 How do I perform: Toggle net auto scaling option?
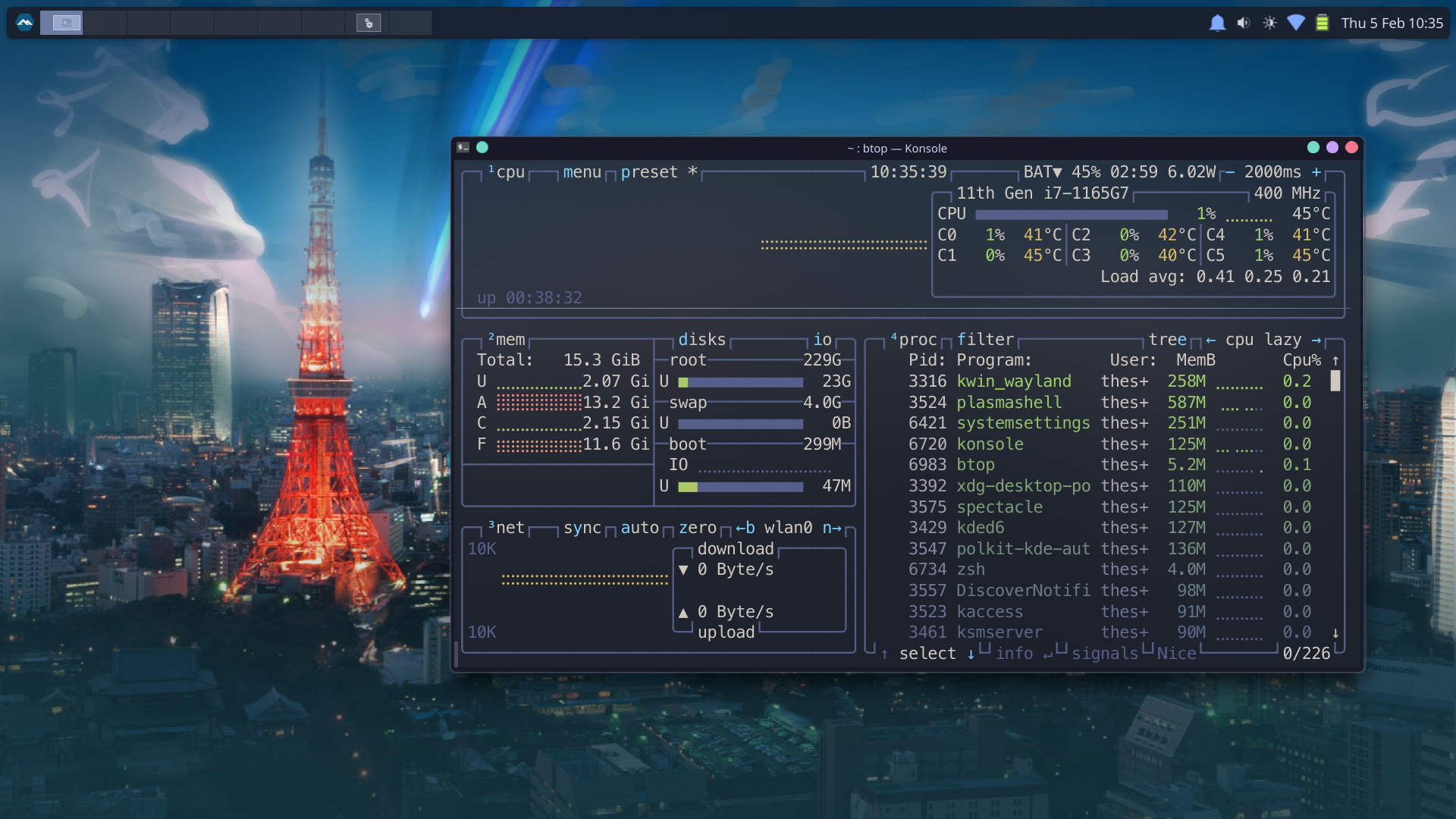[639, 528]
